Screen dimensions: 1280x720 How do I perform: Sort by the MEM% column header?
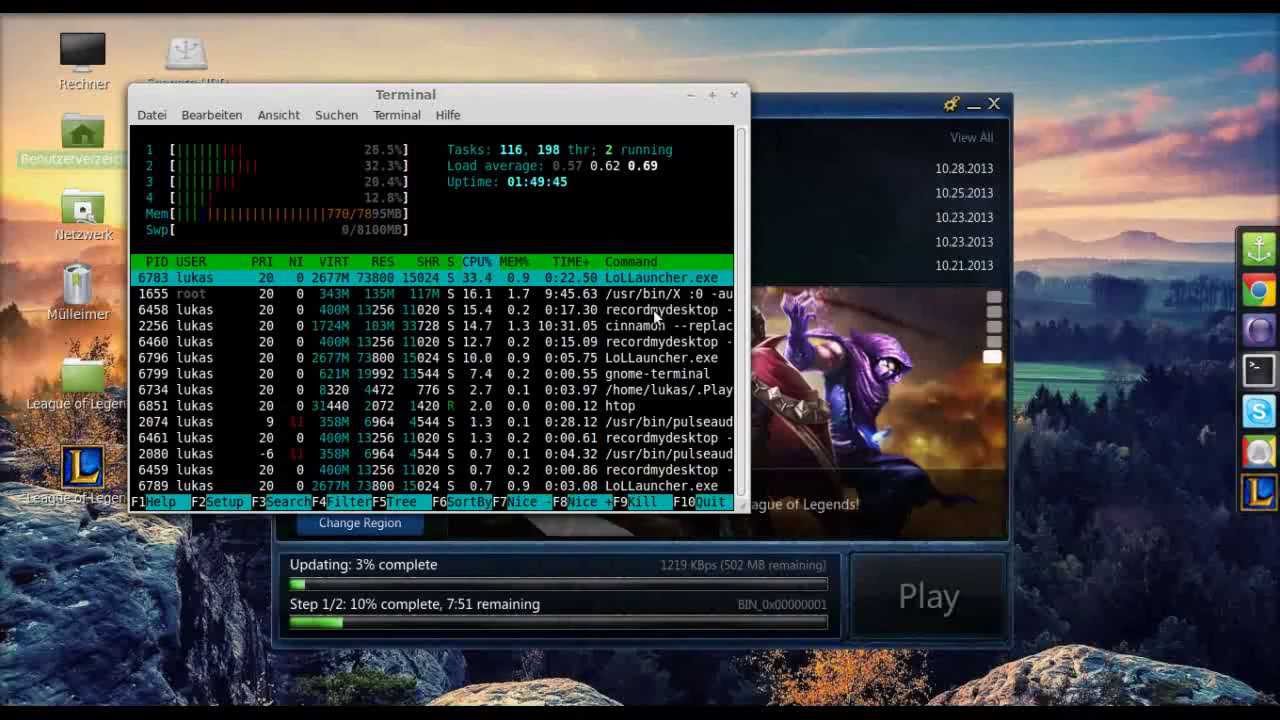[x=514, y=262]
